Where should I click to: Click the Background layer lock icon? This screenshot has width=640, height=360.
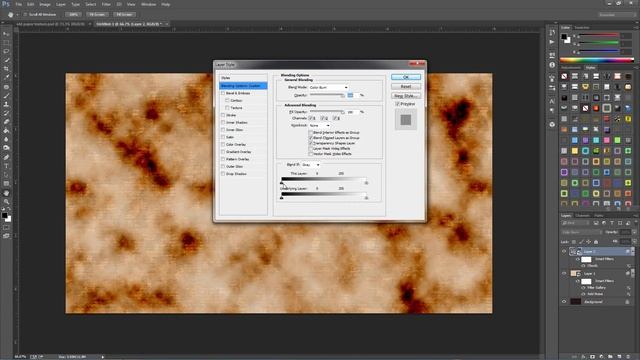coord(627,302)
